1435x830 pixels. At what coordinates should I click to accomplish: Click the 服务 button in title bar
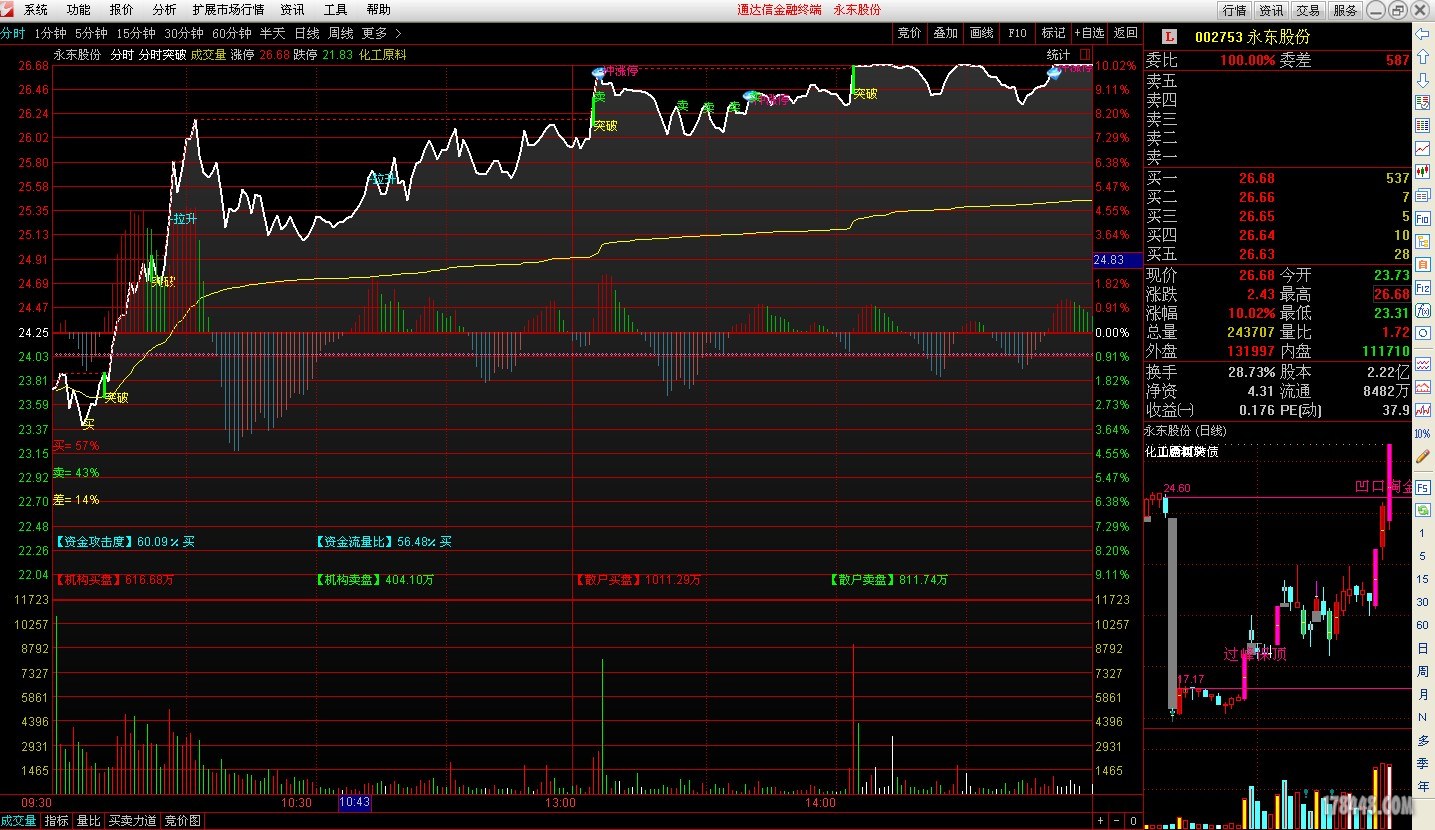tap(1345, 10)
